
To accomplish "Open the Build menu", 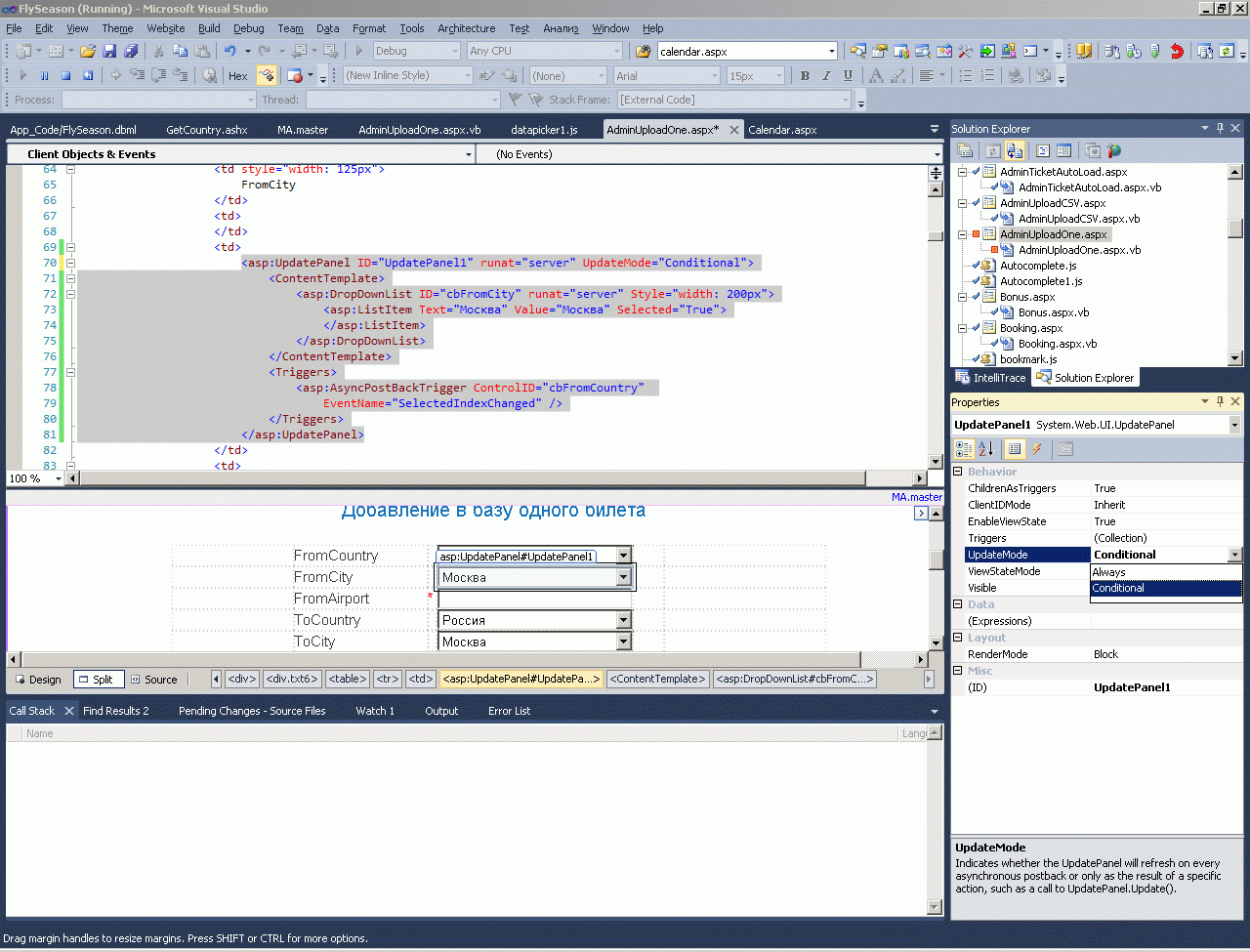I will click(209, 28).
